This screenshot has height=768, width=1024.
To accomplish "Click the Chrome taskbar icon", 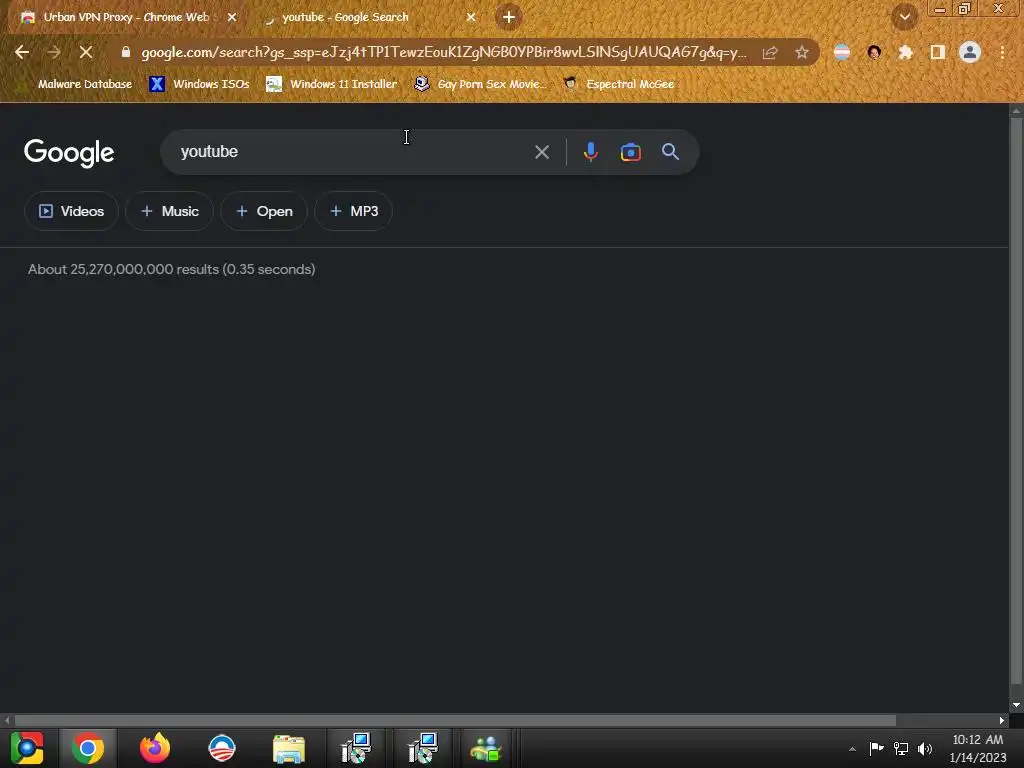I will 88,748.
